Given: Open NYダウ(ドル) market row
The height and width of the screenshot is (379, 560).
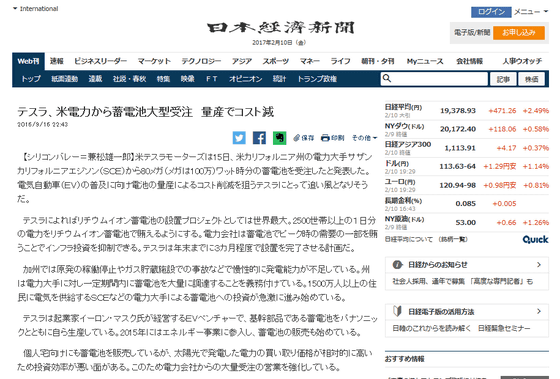Looking at the screenshot, I should coord(466,129).
